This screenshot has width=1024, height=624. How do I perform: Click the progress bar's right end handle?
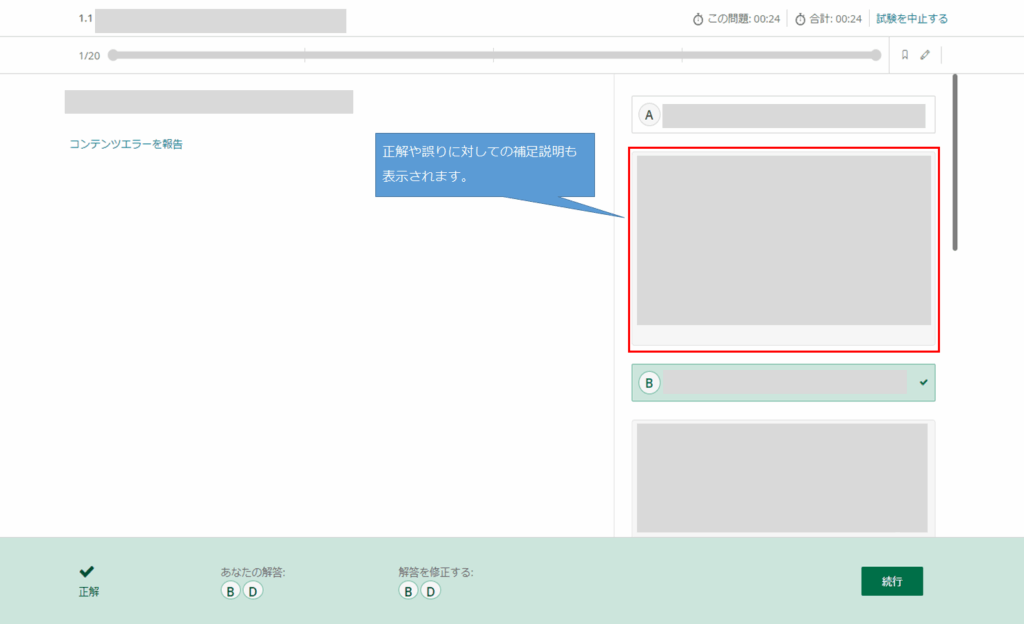click(876, 55)
